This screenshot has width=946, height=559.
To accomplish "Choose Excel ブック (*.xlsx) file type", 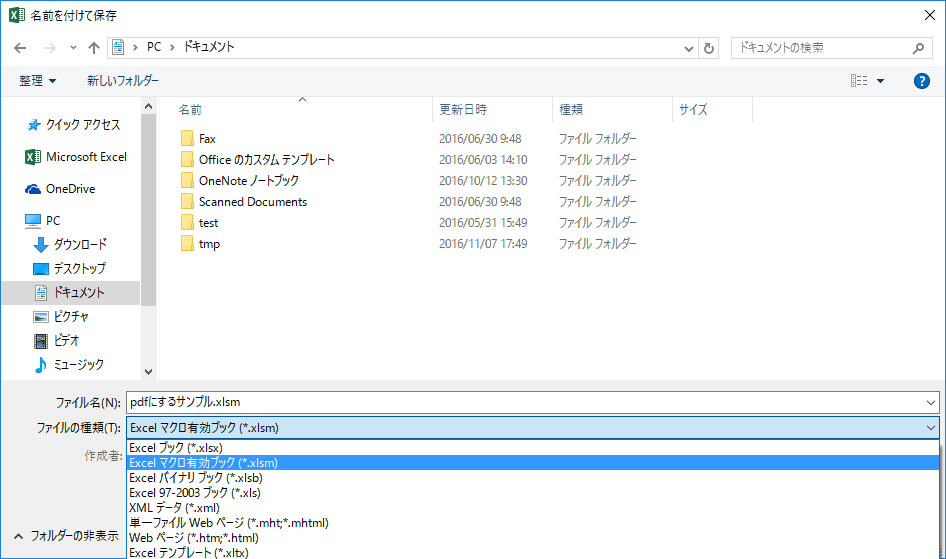I will [533, 448].
